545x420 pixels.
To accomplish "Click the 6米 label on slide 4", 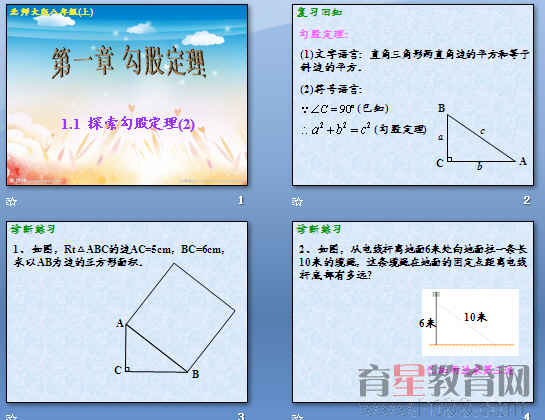I will point(427,323).
